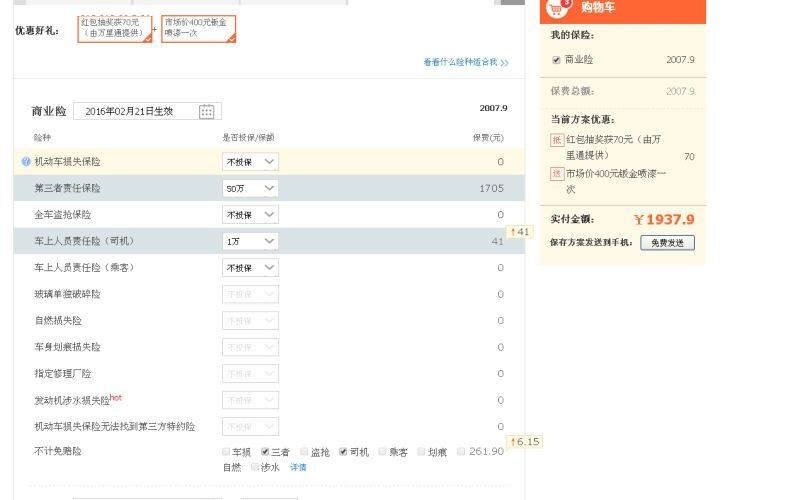This screenshot has height=500, width=800.
Task: Open the 第三者责任保险 50万 dropdown
Action: (x=250, y=188)
